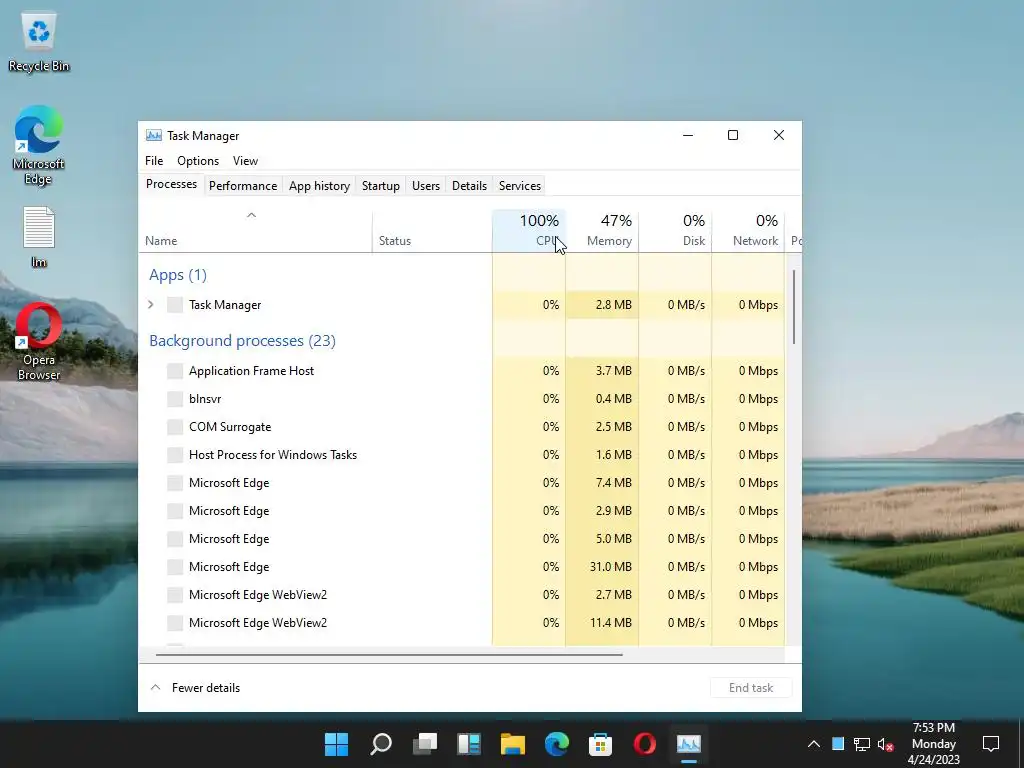Open Task View on the taskbar
1024x768 pixels.
[x=425, y=744]
